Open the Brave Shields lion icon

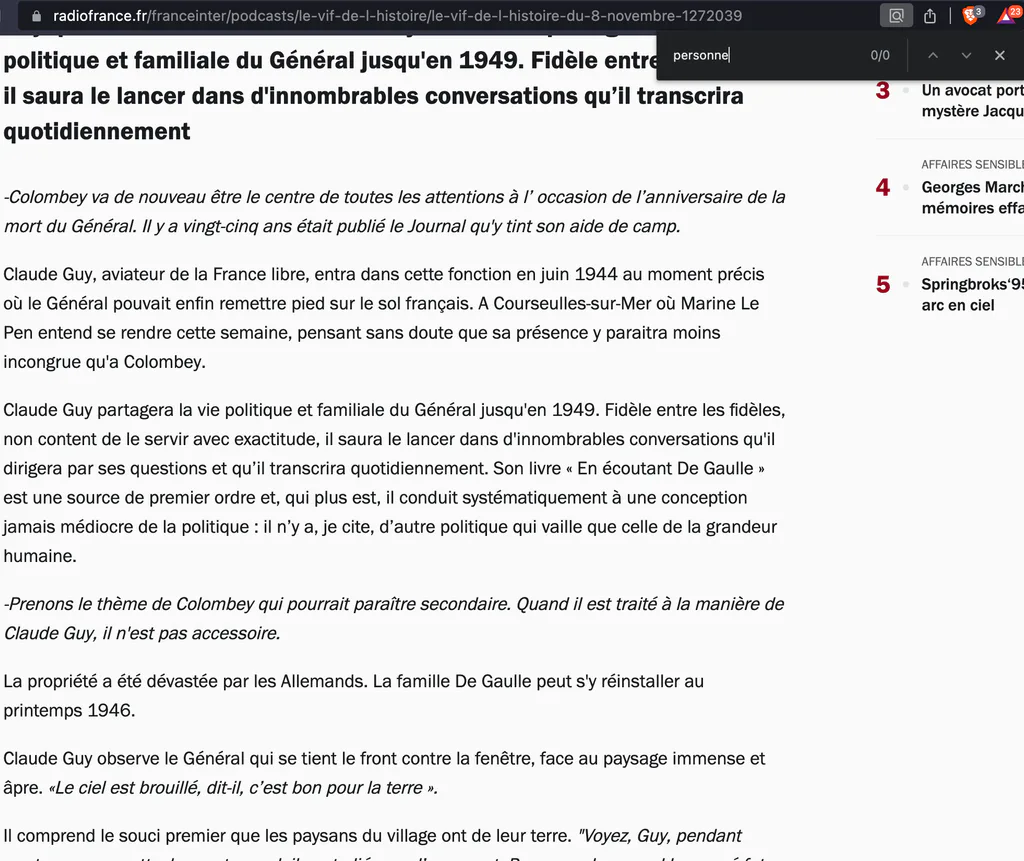(x=972, y=15)
